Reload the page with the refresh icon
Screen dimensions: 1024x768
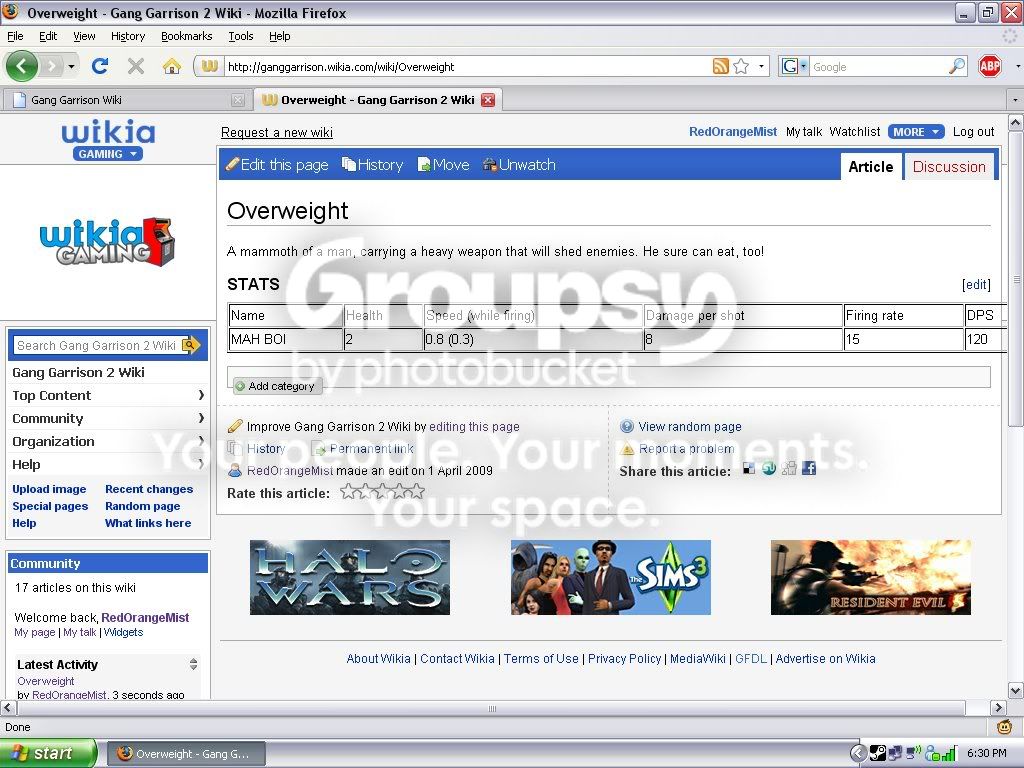coord(100,66)
